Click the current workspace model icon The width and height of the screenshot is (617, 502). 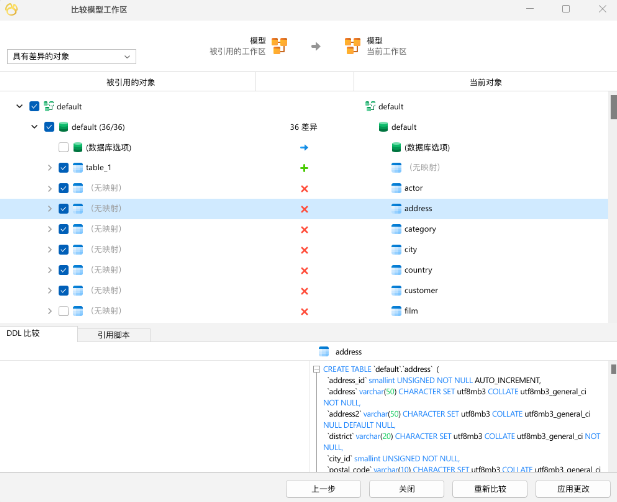(x=352, y=45)
